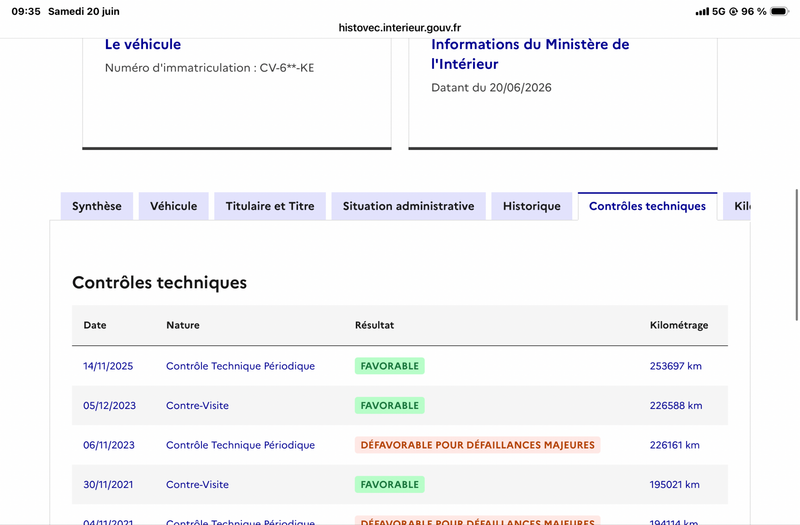This screenshot has height=525, width=800.
Task: Open the Synthèse tab
Action: [x=97, y=206]
